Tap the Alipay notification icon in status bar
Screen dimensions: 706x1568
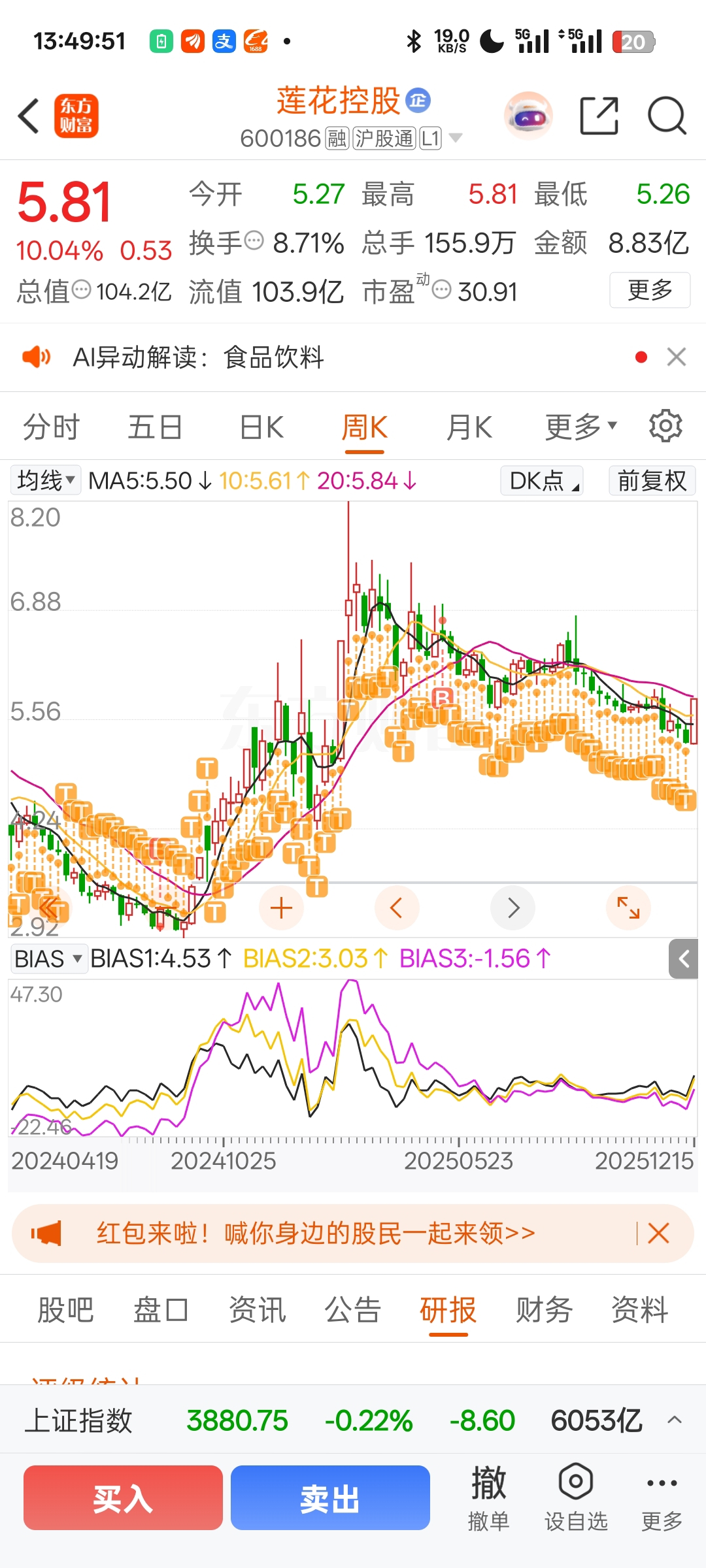(224, 41)
